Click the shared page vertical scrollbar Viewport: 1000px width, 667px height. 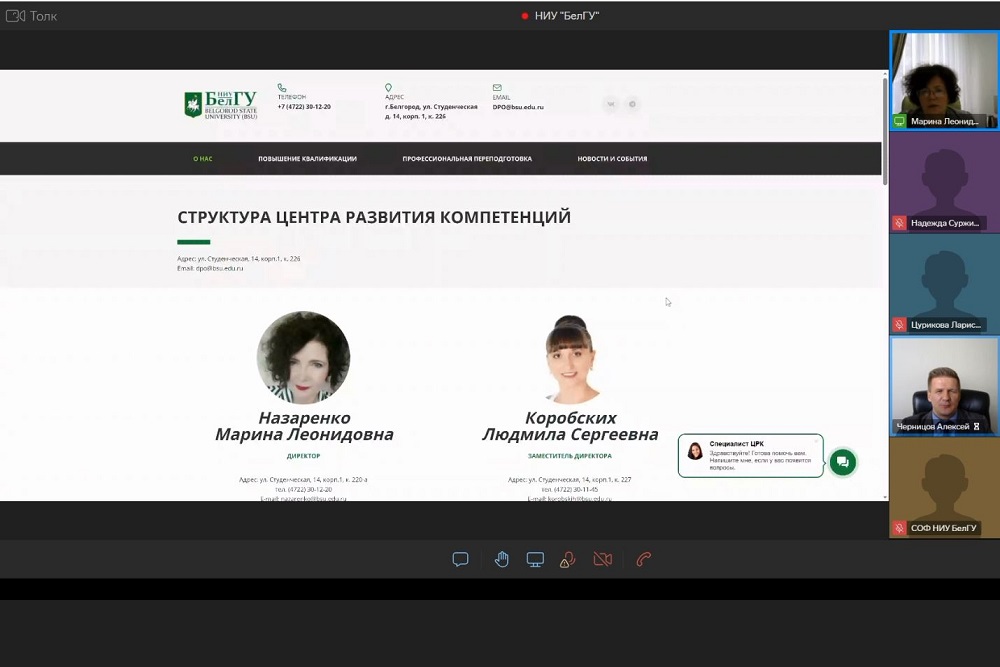[x=884, y=130]
